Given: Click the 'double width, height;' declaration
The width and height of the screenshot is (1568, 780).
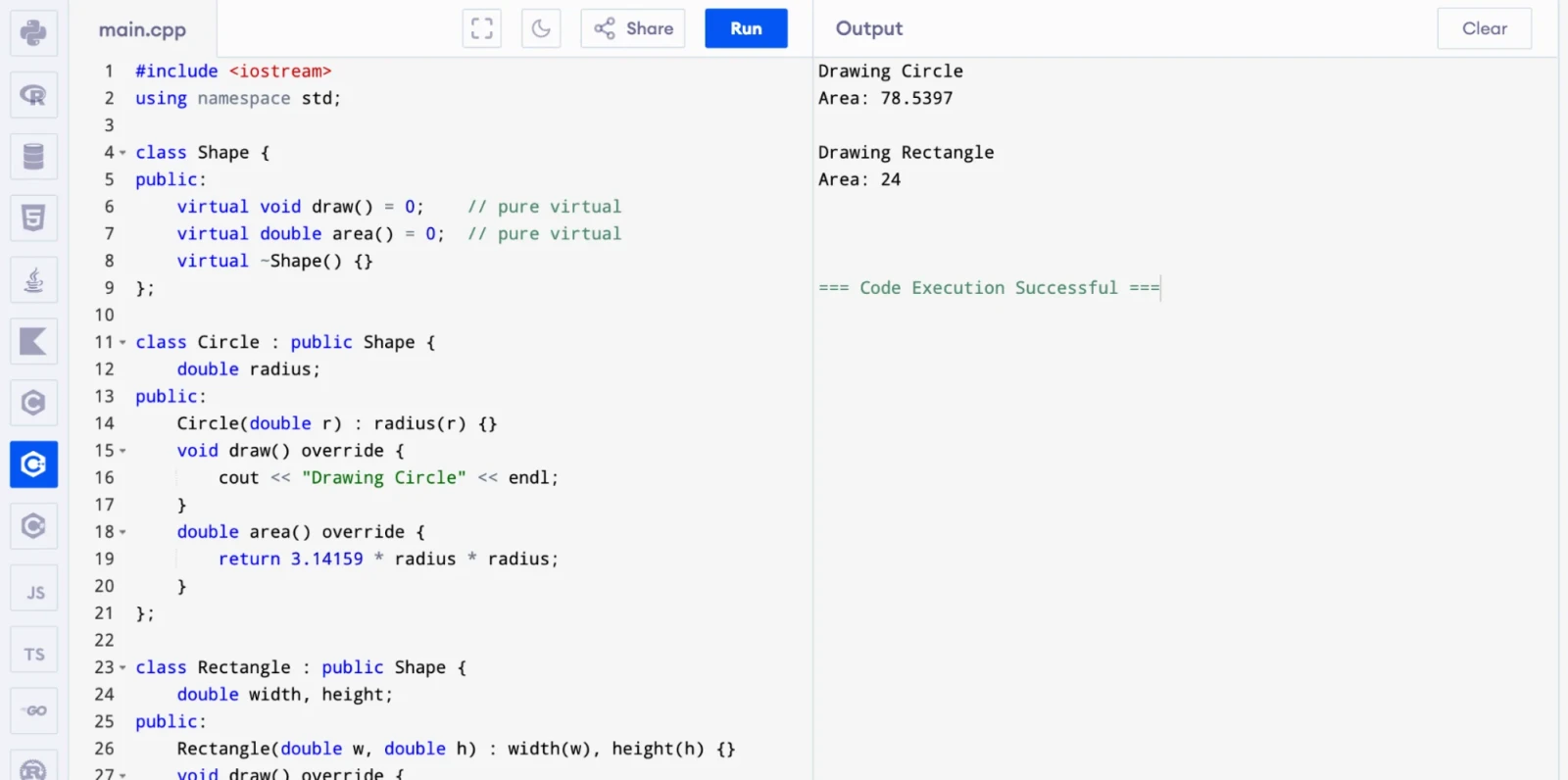Looking at the screenshot, I should (x=284, y=695).
